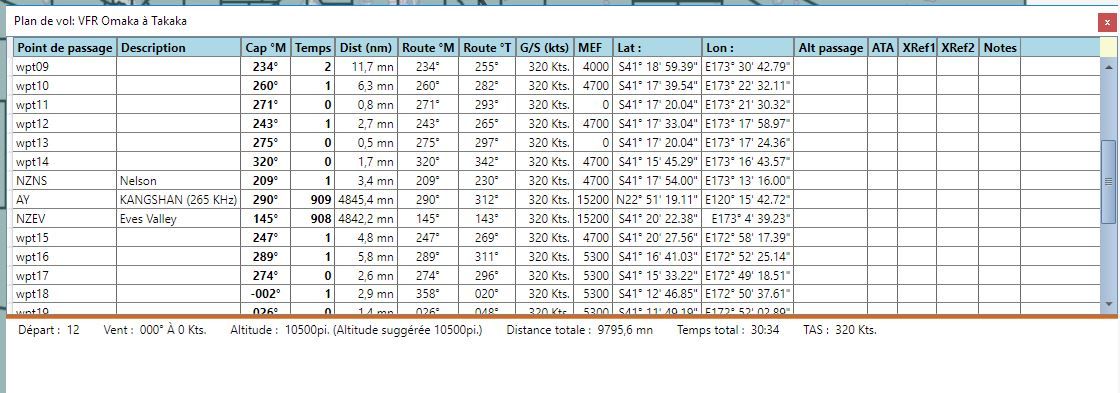Click the ATA column header
The width and height of the screenshot is (1120, 393).
(882, 48)
